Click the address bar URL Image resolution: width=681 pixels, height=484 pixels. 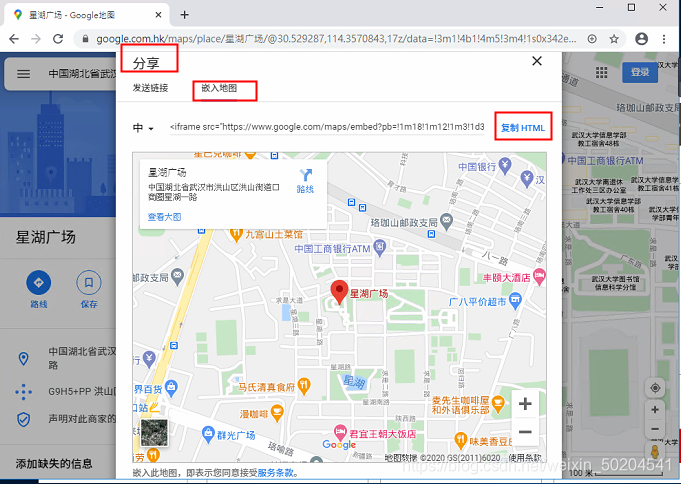click(x=336, y=39)
